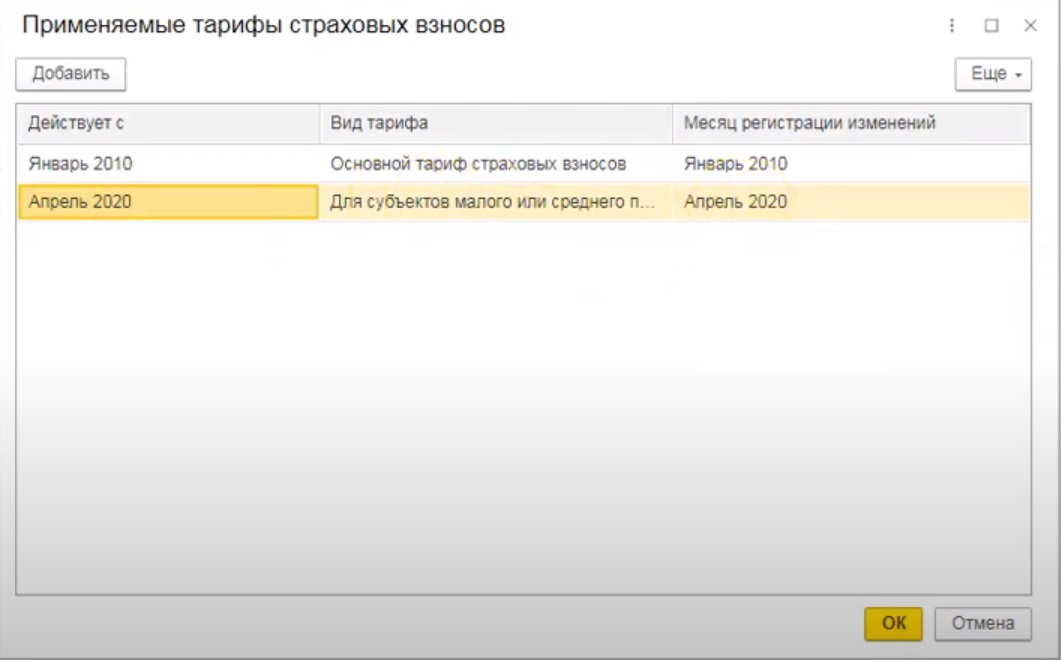This screenshot has height=661, width=1061.
Task: Click Январь 2010 under Месяц регистрации изменений
Action: click(735, 164)
